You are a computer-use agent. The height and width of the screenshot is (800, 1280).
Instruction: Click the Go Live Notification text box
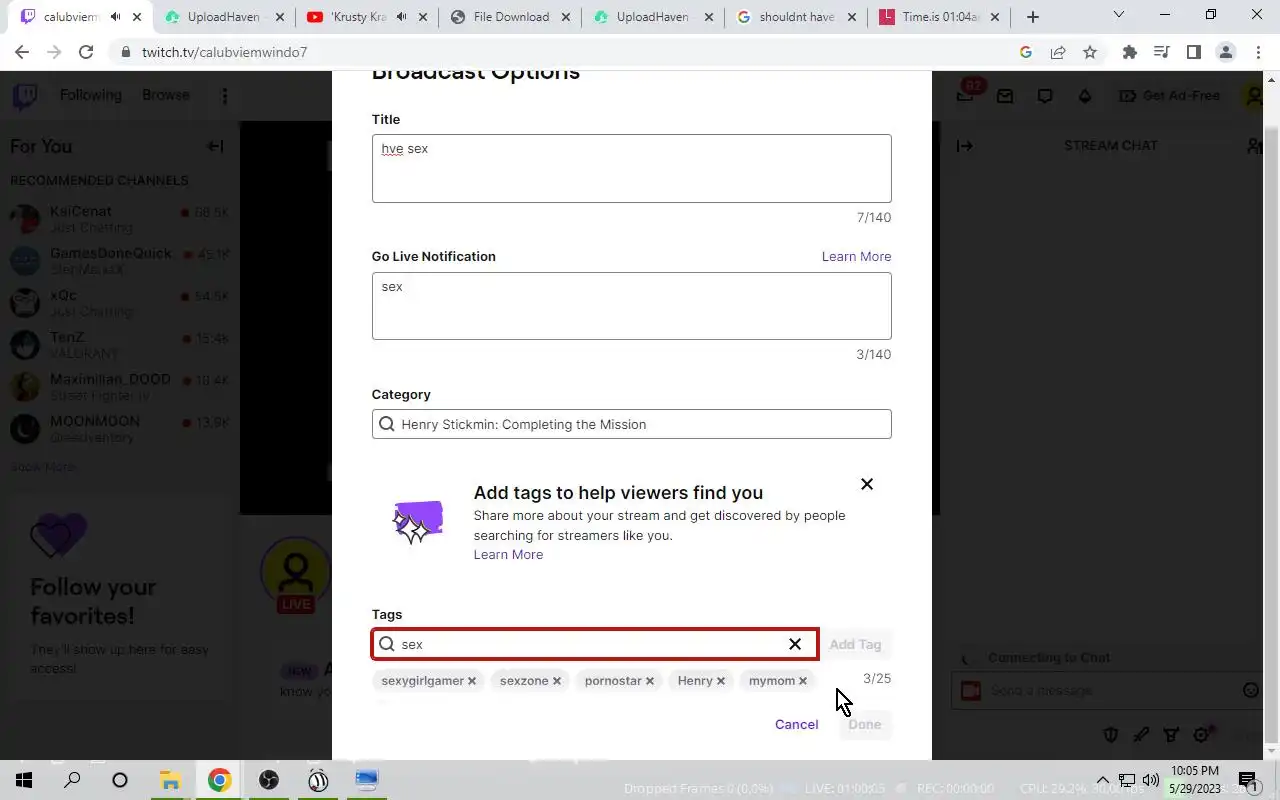point(631,306)
